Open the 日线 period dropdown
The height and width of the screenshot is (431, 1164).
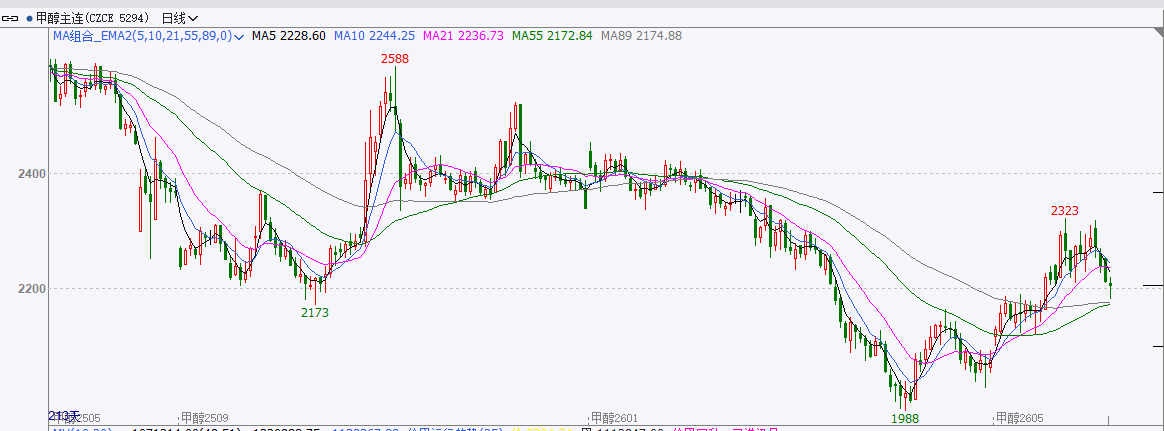(180, 18)
